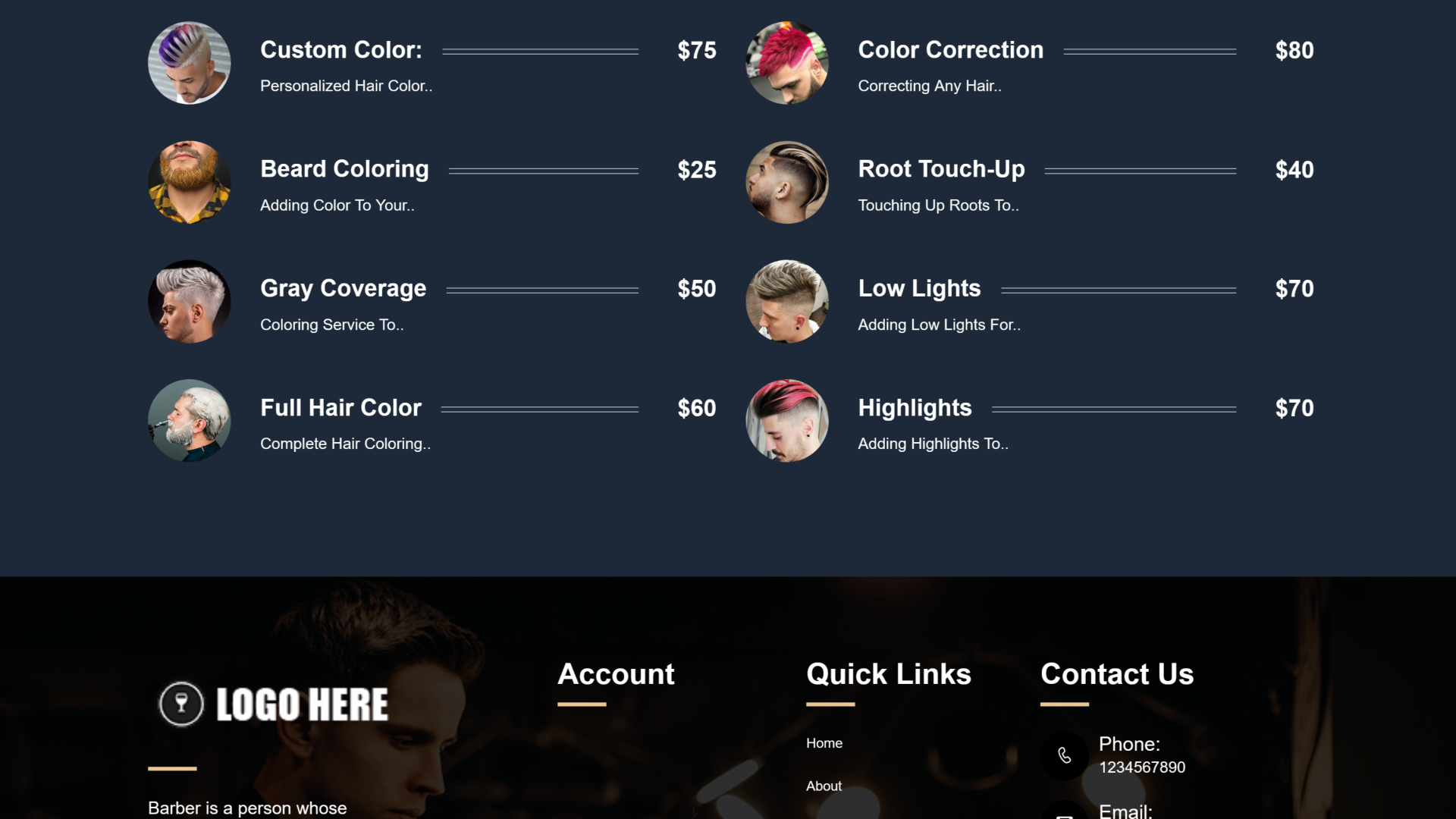Click the Color Correction round image
The height and width of the screenshot is (819, 1456).
787,63
